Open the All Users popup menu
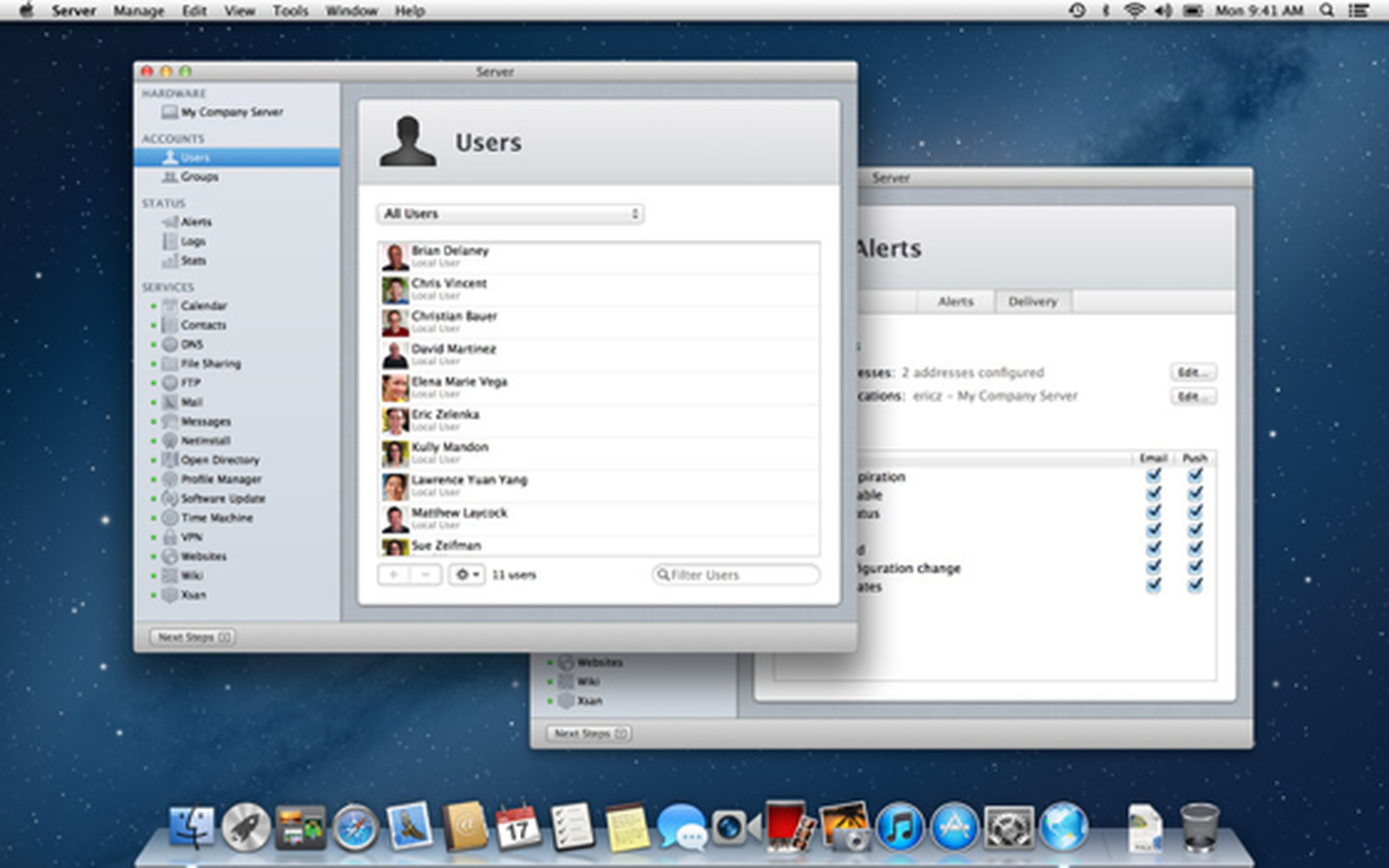The height and width of the screenshot is (868, 1389). 509,214
